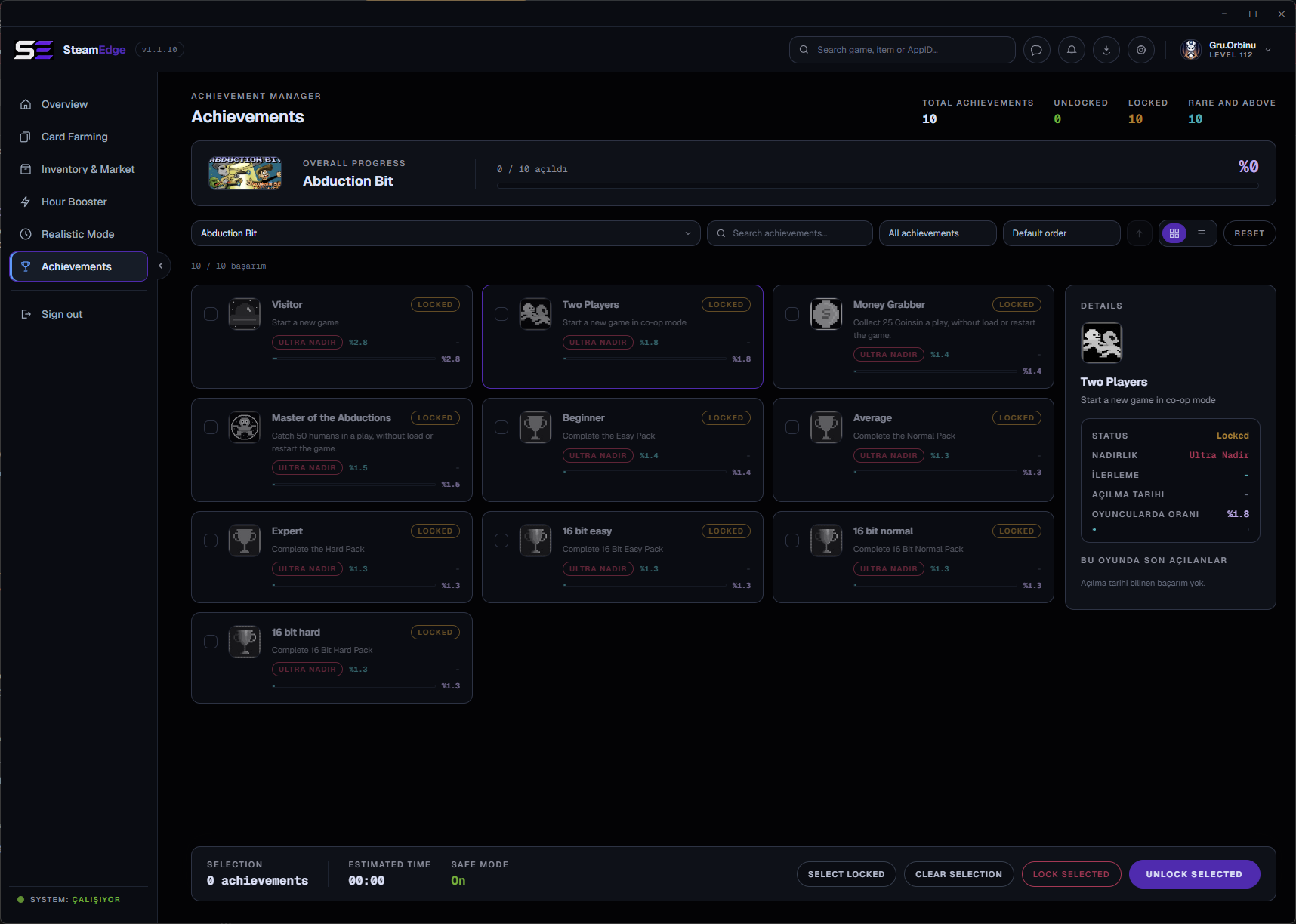Click UNLOCK SELECTED button
Viewport: 1296px width, 924px height.
[x=1194, y=874]
